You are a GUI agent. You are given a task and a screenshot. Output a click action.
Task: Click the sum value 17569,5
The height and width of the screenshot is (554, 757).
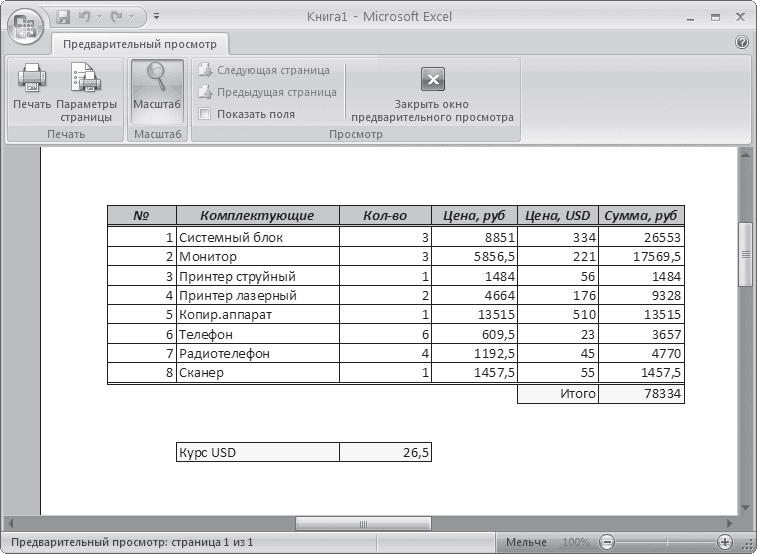coord(641,256)
